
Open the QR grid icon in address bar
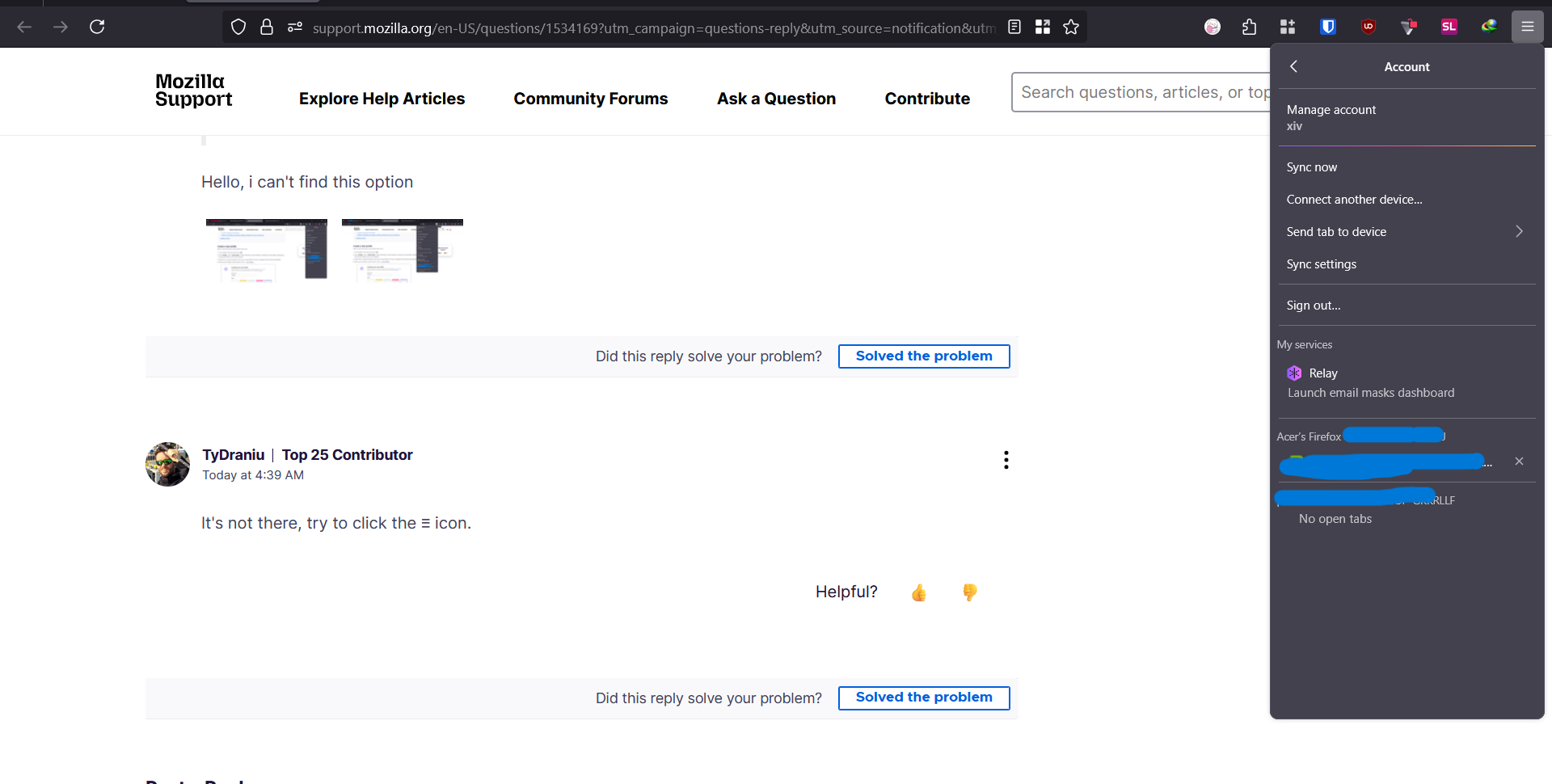click(x=1043, y=27)
